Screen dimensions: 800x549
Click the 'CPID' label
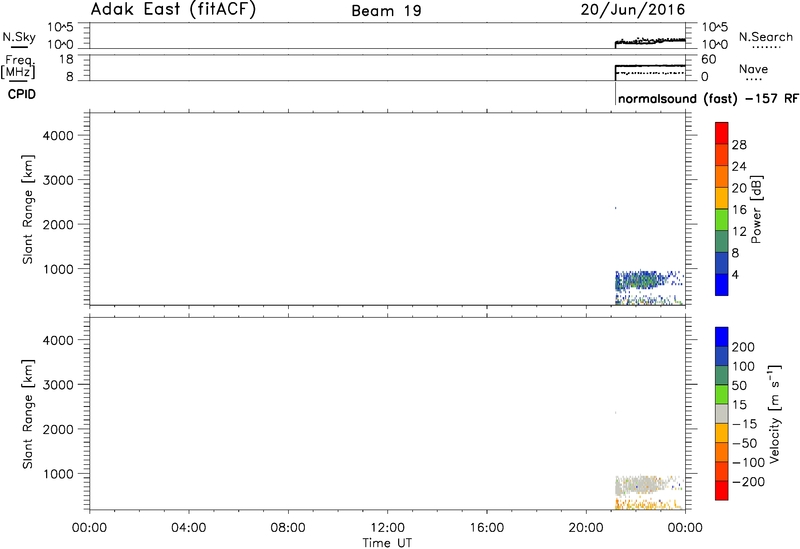click(x=22, y=94)
